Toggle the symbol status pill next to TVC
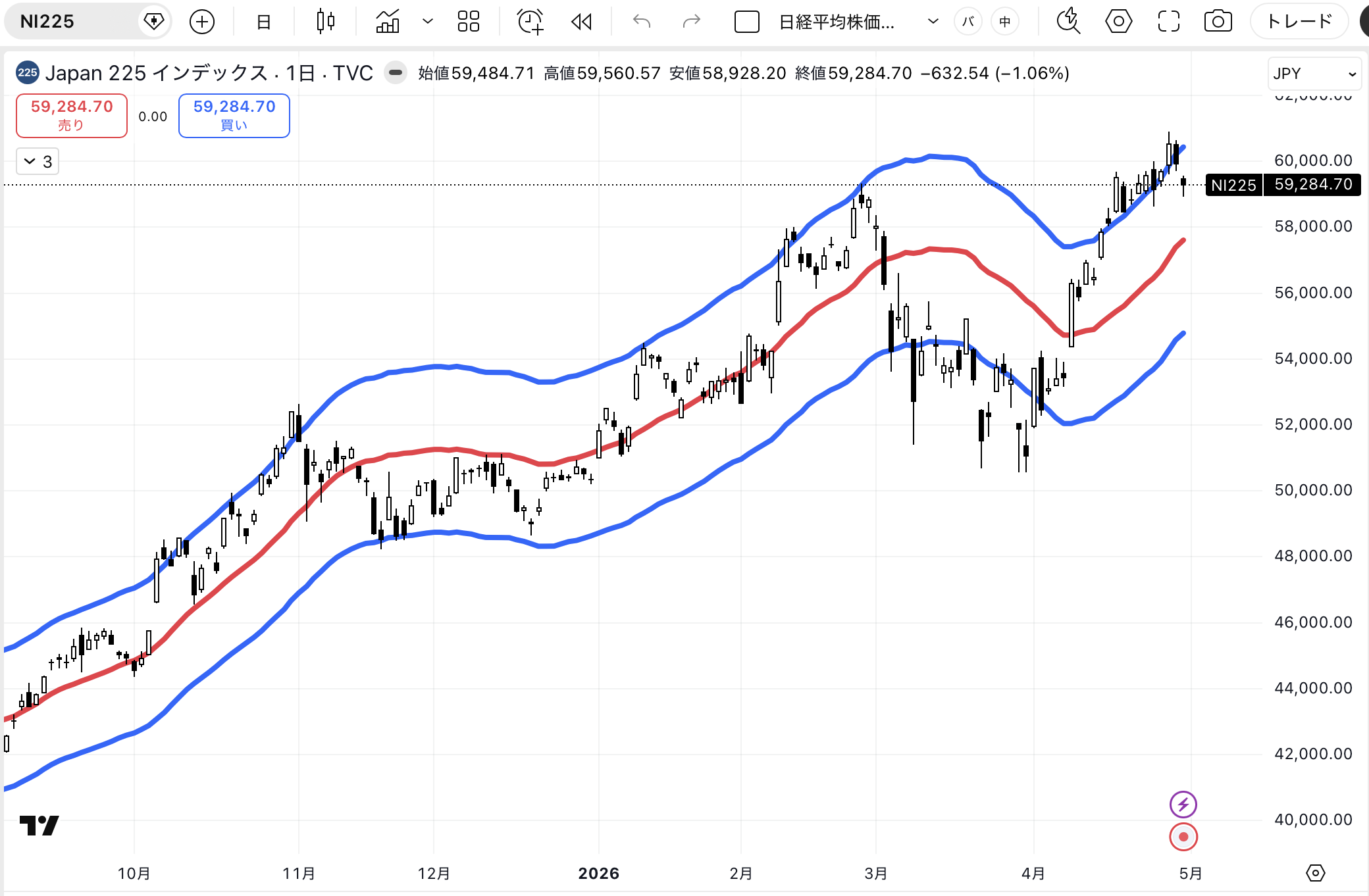 click(x=396, y=72)
